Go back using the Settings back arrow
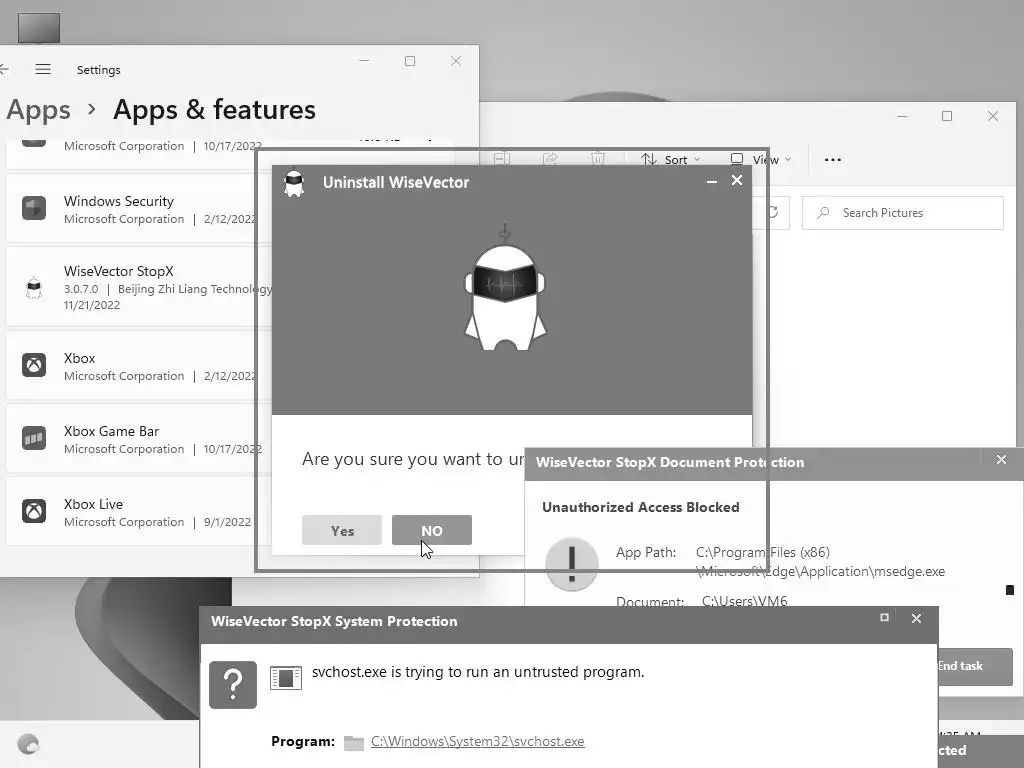The width and height of the screenshot is (1024, 768). [4, 69]
